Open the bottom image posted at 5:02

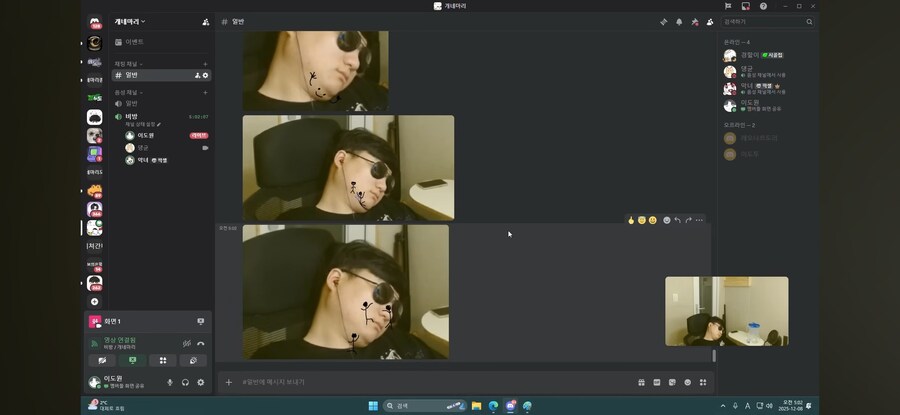[346, 292]
